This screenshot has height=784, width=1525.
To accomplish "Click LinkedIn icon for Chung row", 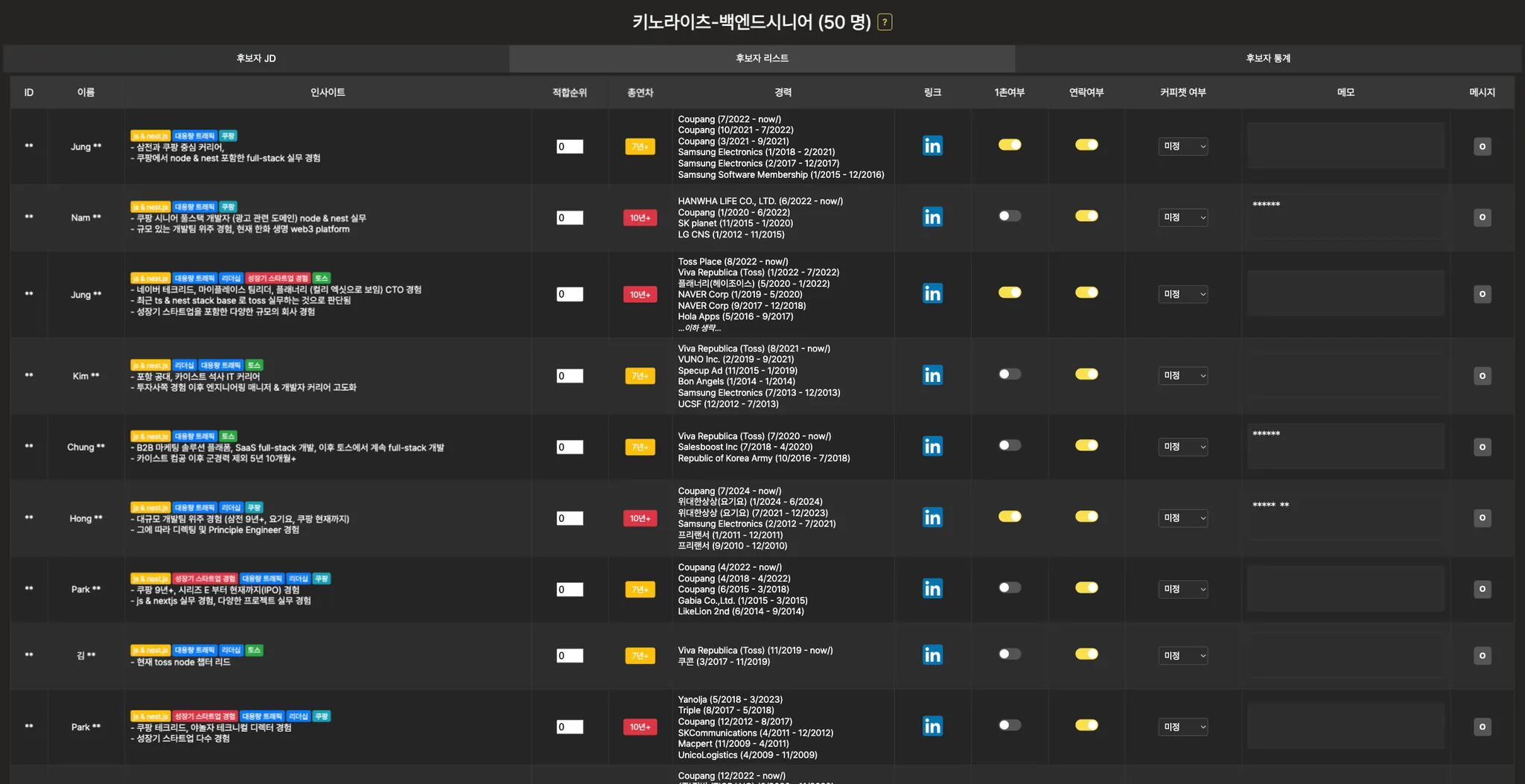I will 932,446.
